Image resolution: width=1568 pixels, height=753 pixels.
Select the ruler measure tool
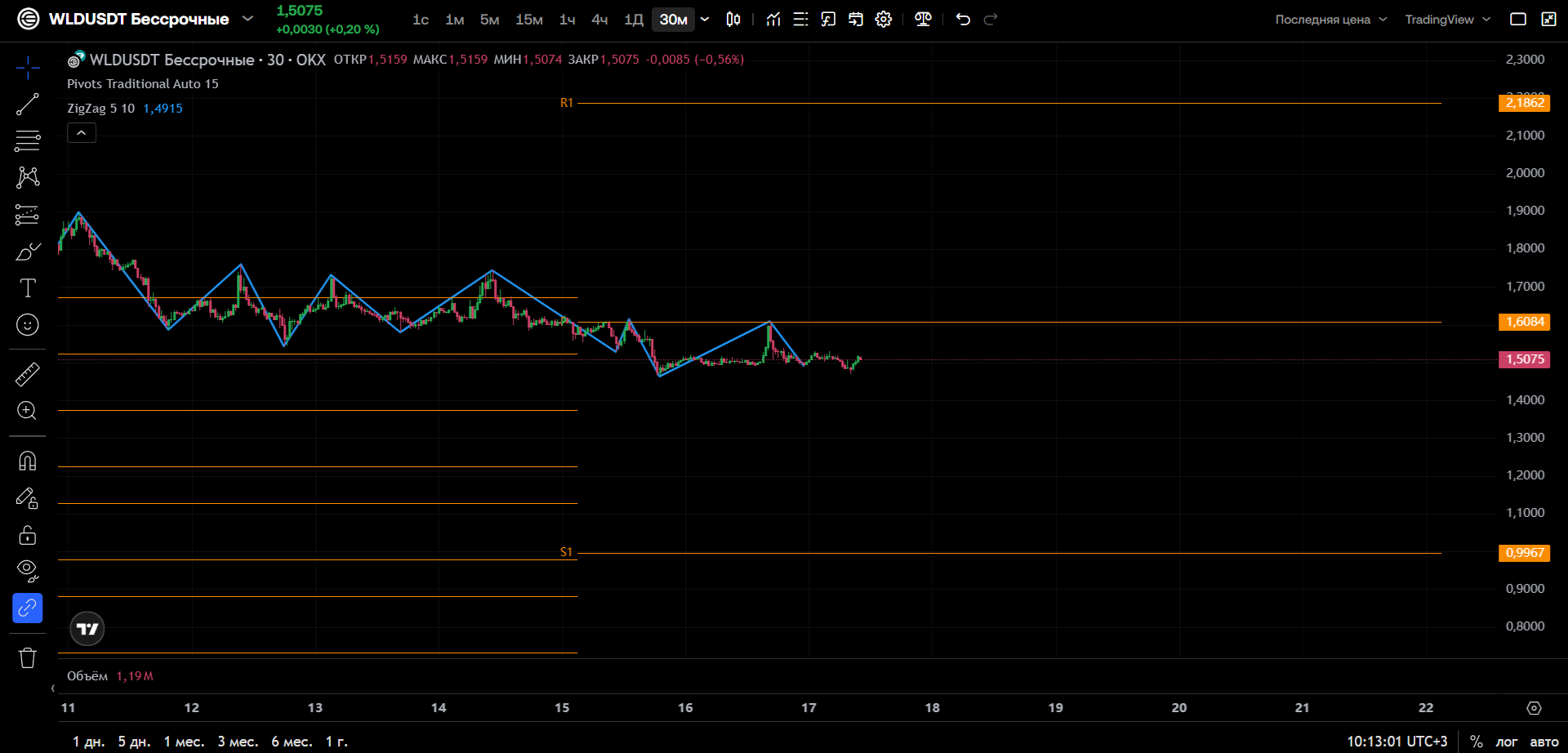click(28, 374)
